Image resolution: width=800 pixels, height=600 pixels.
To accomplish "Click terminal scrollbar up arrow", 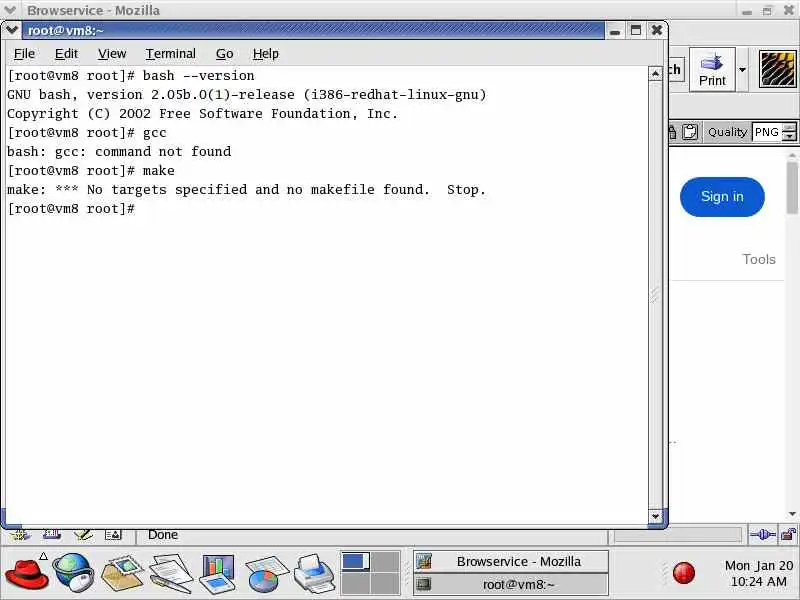I will pyautogui.click(x=655, y=74).
